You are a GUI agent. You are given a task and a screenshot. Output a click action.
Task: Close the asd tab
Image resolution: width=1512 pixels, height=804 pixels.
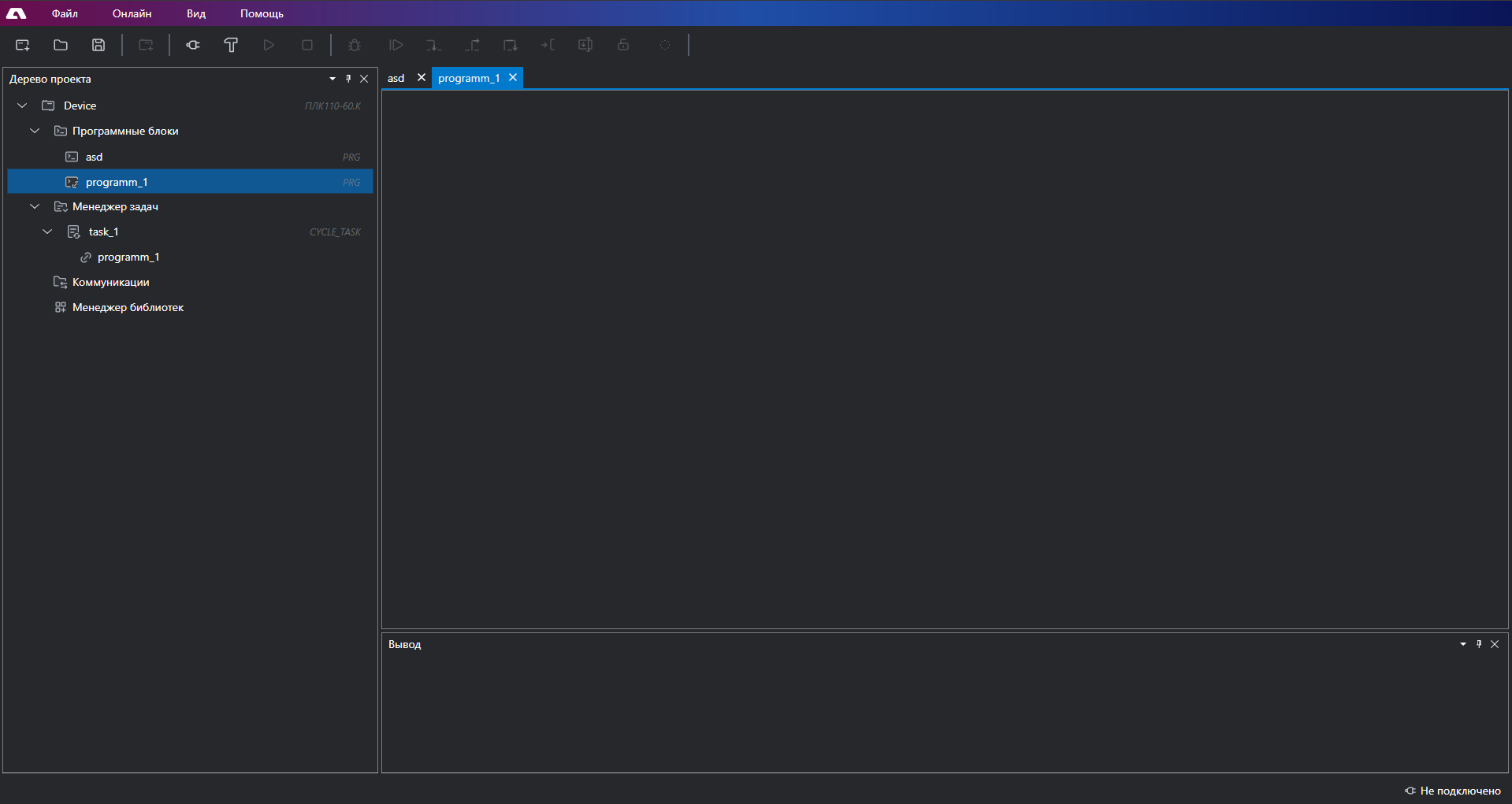click(422, 77)
